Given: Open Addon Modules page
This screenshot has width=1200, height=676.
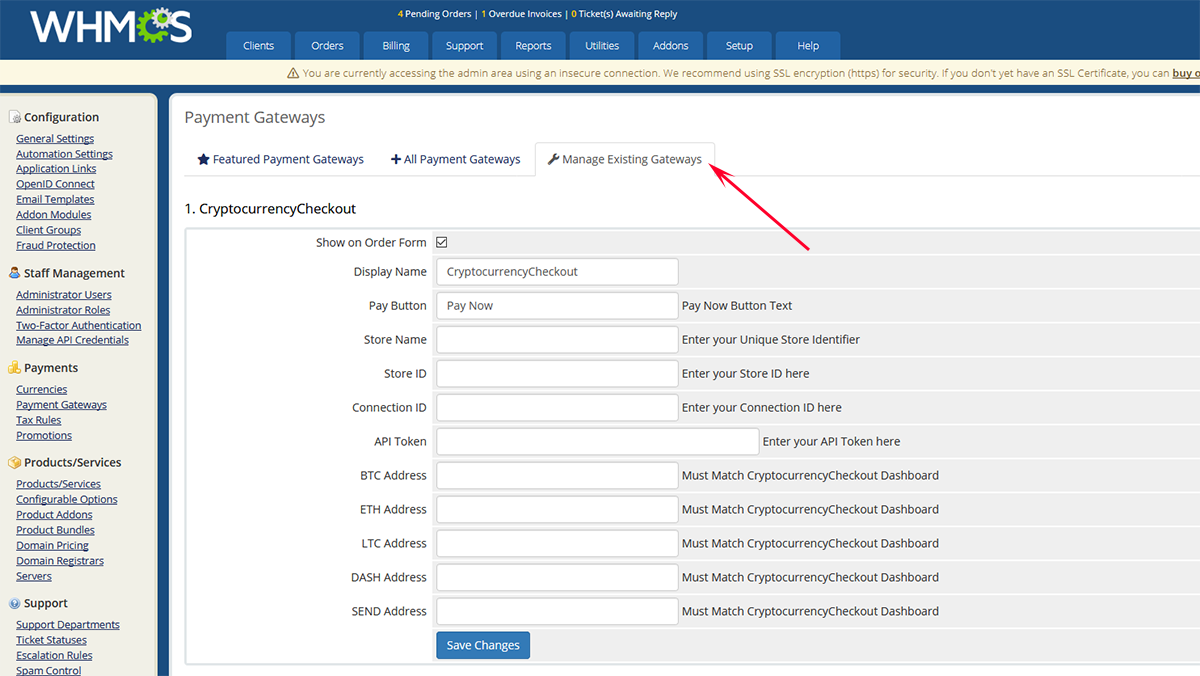Looking at the screenshot, I should (x=53, y=215).
